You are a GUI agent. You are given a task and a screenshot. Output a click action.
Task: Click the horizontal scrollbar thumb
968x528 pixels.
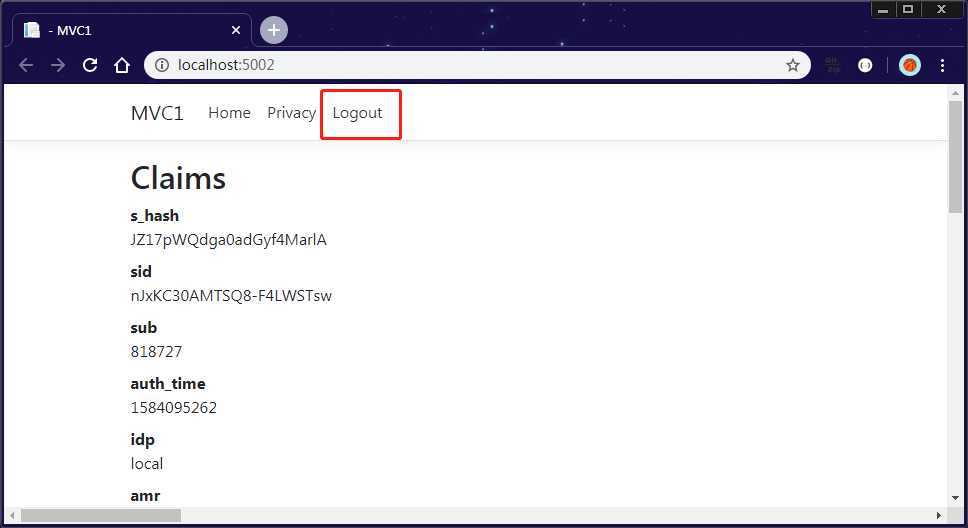[101, 515]
